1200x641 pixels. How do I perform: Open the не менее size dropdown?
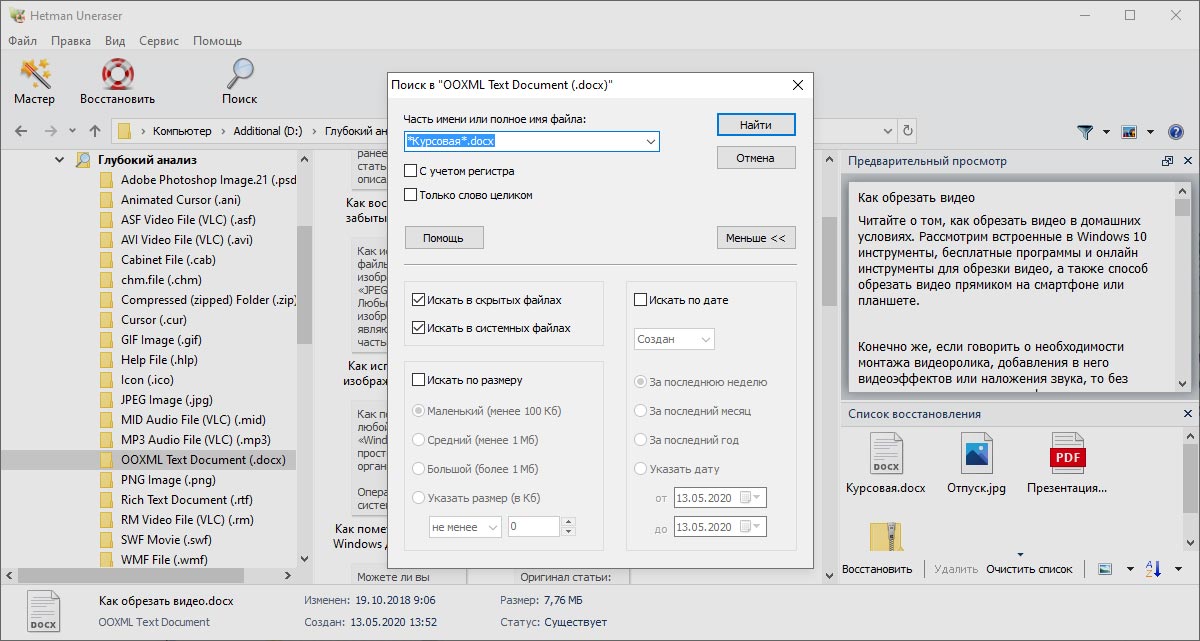point(464,527)
